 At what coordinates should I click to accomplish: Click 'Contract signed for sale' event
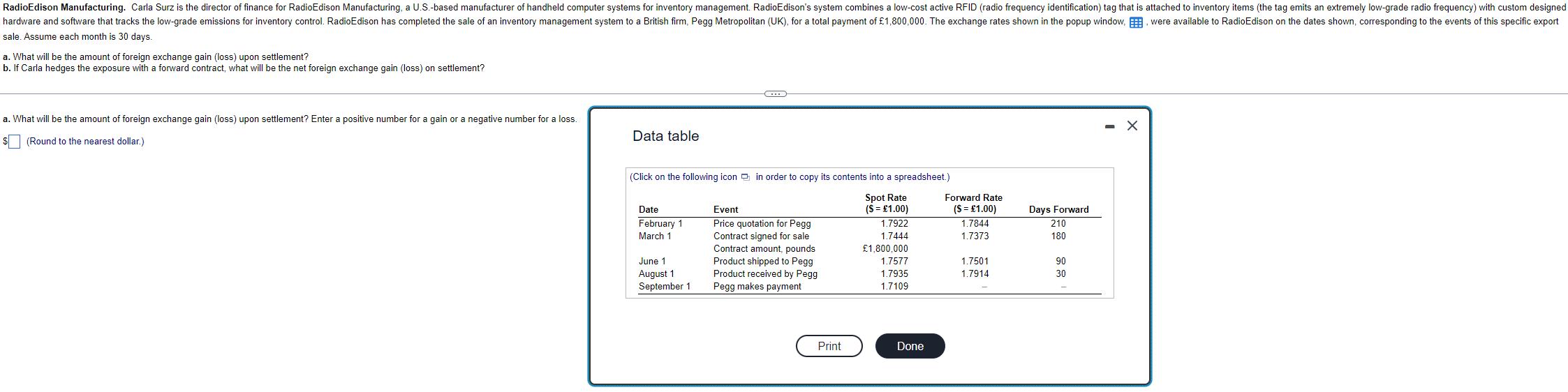click(761, 236)
